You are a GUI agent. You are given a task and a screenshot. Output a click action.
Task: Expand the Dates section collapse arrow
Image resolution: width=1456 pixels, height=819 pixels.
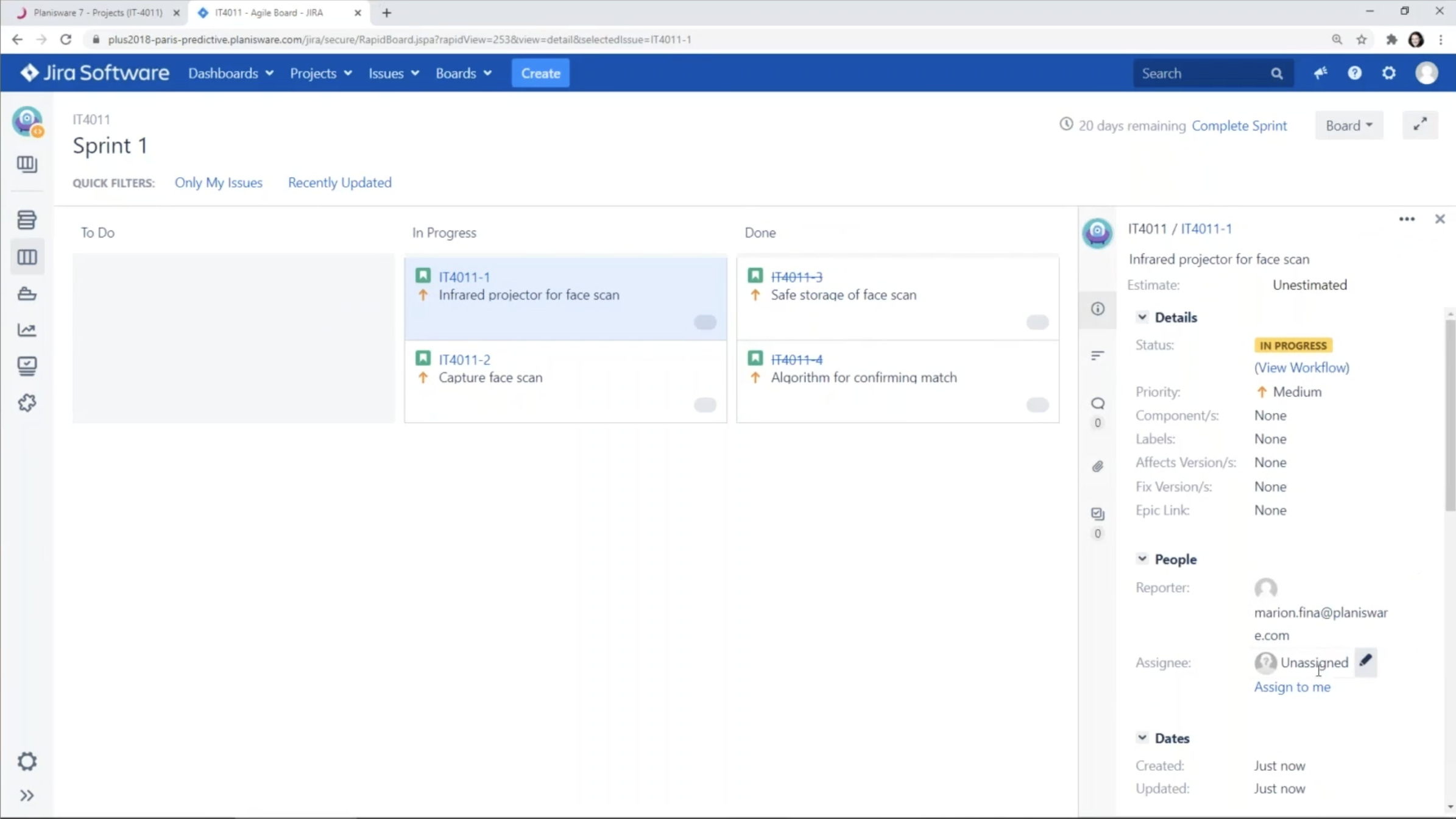pyautogui.click(x=1142, y=738)
